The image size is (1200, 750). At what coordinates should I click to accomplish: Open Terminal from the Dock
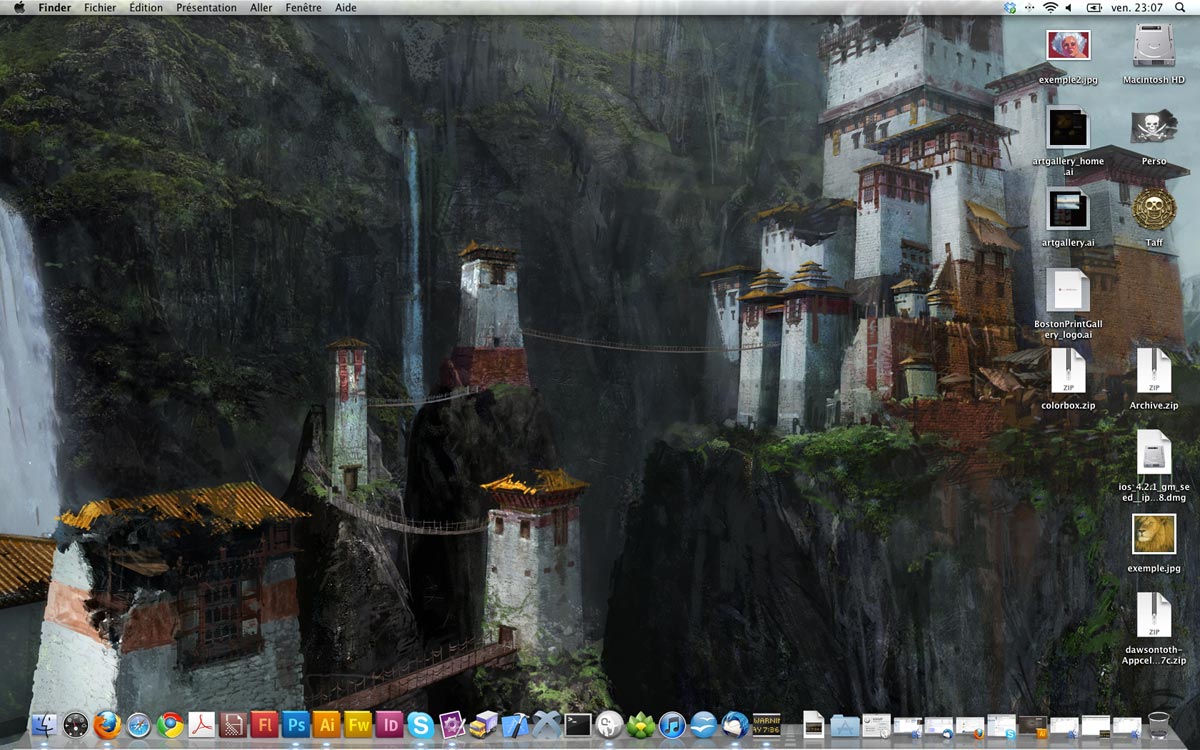click(x=577, y=725)
